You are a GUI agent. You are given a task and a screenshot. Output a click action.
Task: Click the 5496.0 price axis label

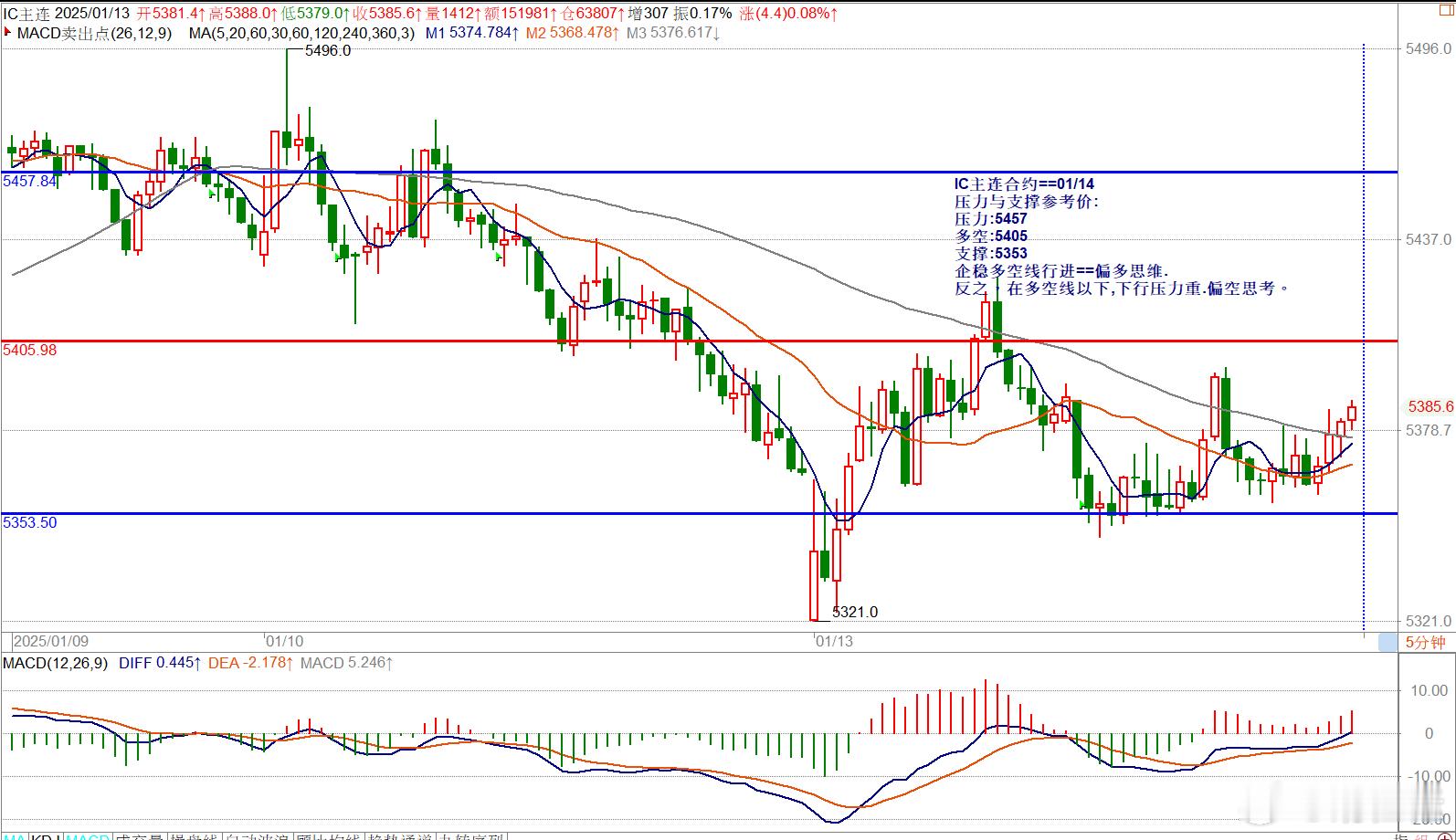point(1429,48)
